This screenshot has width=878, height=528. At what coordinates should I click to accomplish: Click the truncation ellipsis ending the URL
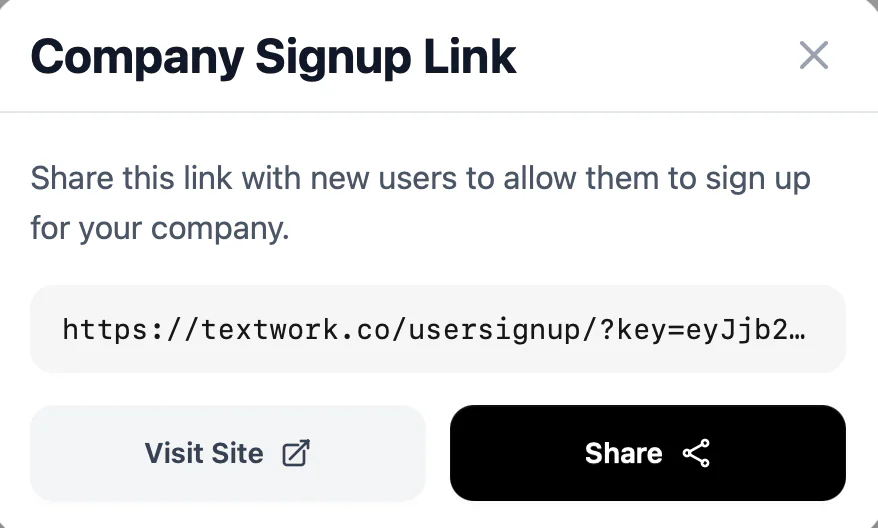pyautogui.click(x=798, y=329)
